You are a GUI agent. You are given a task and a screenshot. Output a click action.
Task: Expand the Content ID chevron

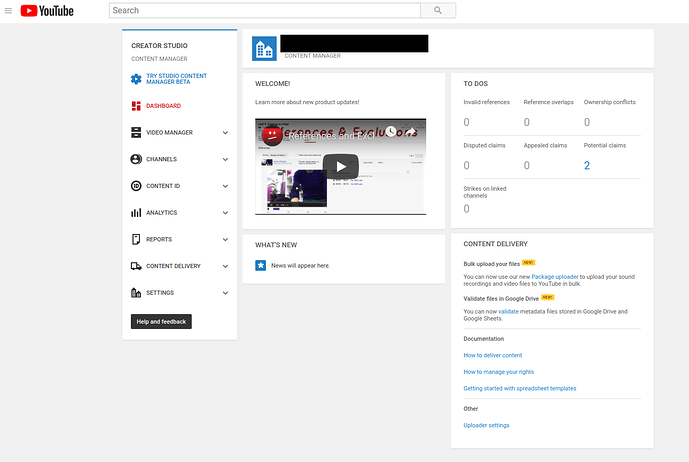(225, 186)
